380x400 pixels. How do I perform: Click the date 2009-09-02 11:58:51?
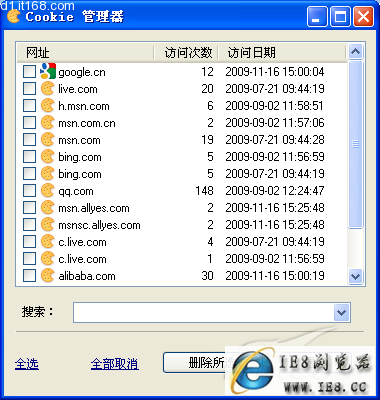(x=275, y=106)
